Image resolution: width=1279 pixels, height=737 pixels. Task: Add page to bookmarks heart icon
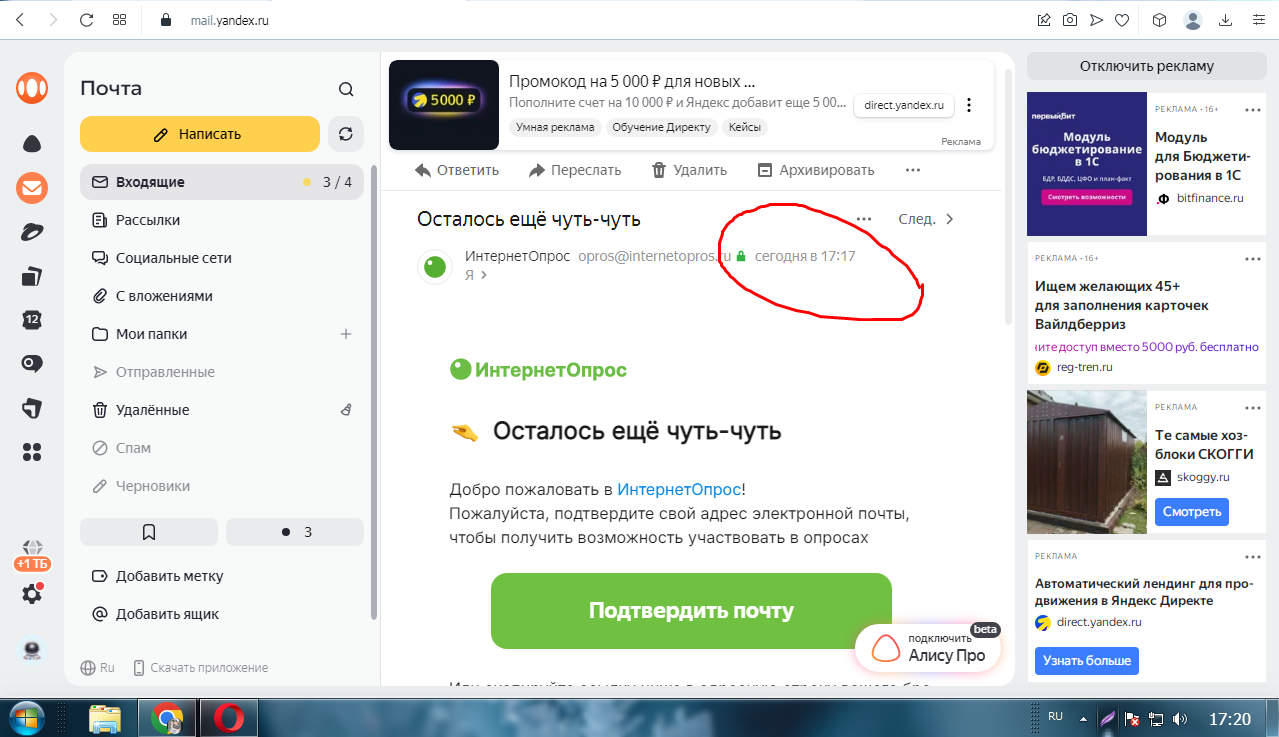coord(1122,20)
